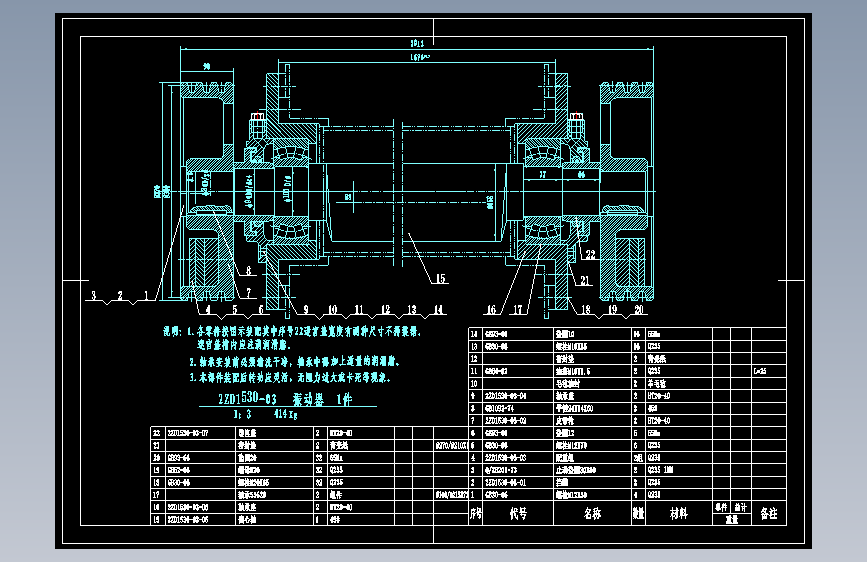Select the 'L=25' remark in row 11

point(760,371)
